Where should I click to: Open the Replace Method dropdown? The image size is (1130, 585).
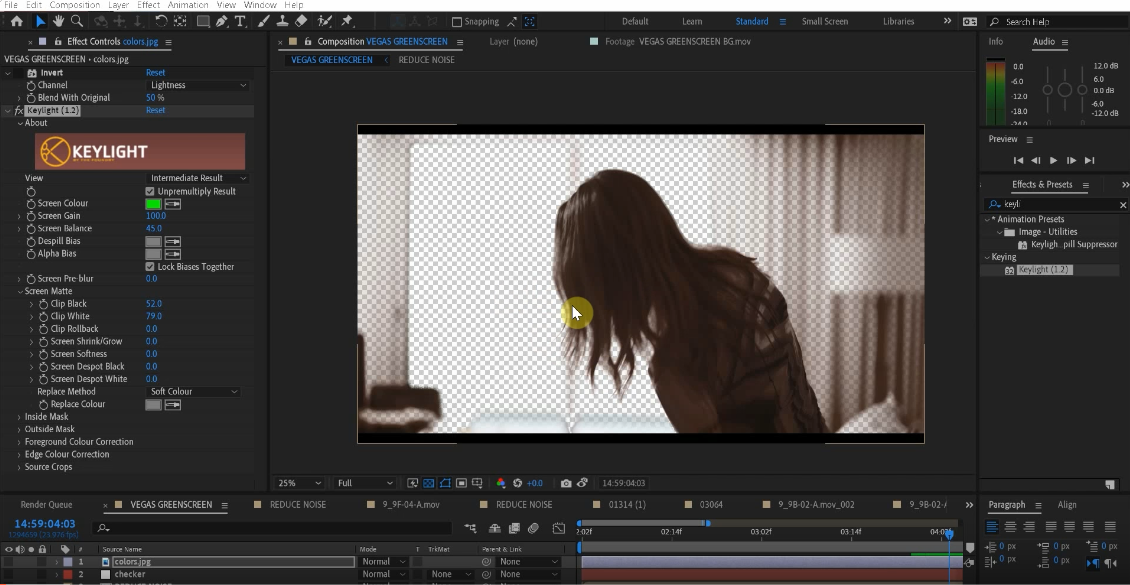tap(193, 392)
